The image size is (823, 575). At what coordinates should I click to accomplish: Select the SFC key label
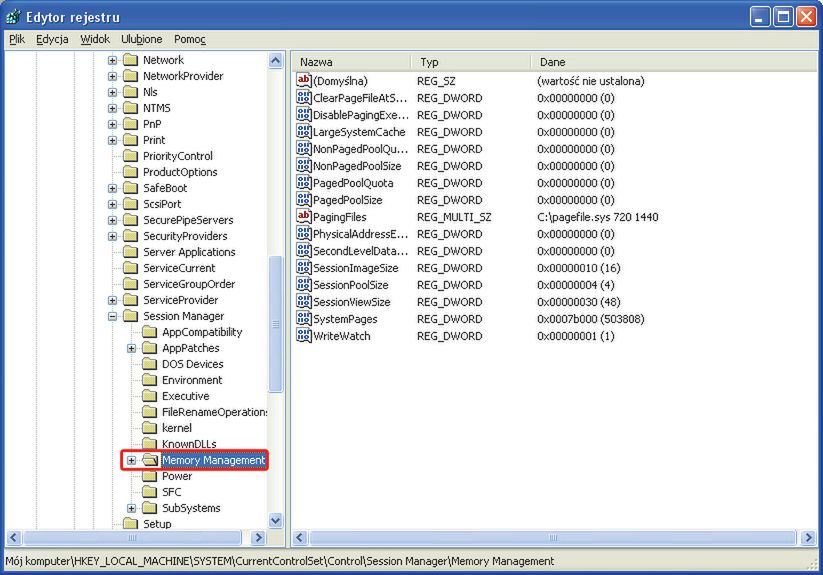point(172,492)
